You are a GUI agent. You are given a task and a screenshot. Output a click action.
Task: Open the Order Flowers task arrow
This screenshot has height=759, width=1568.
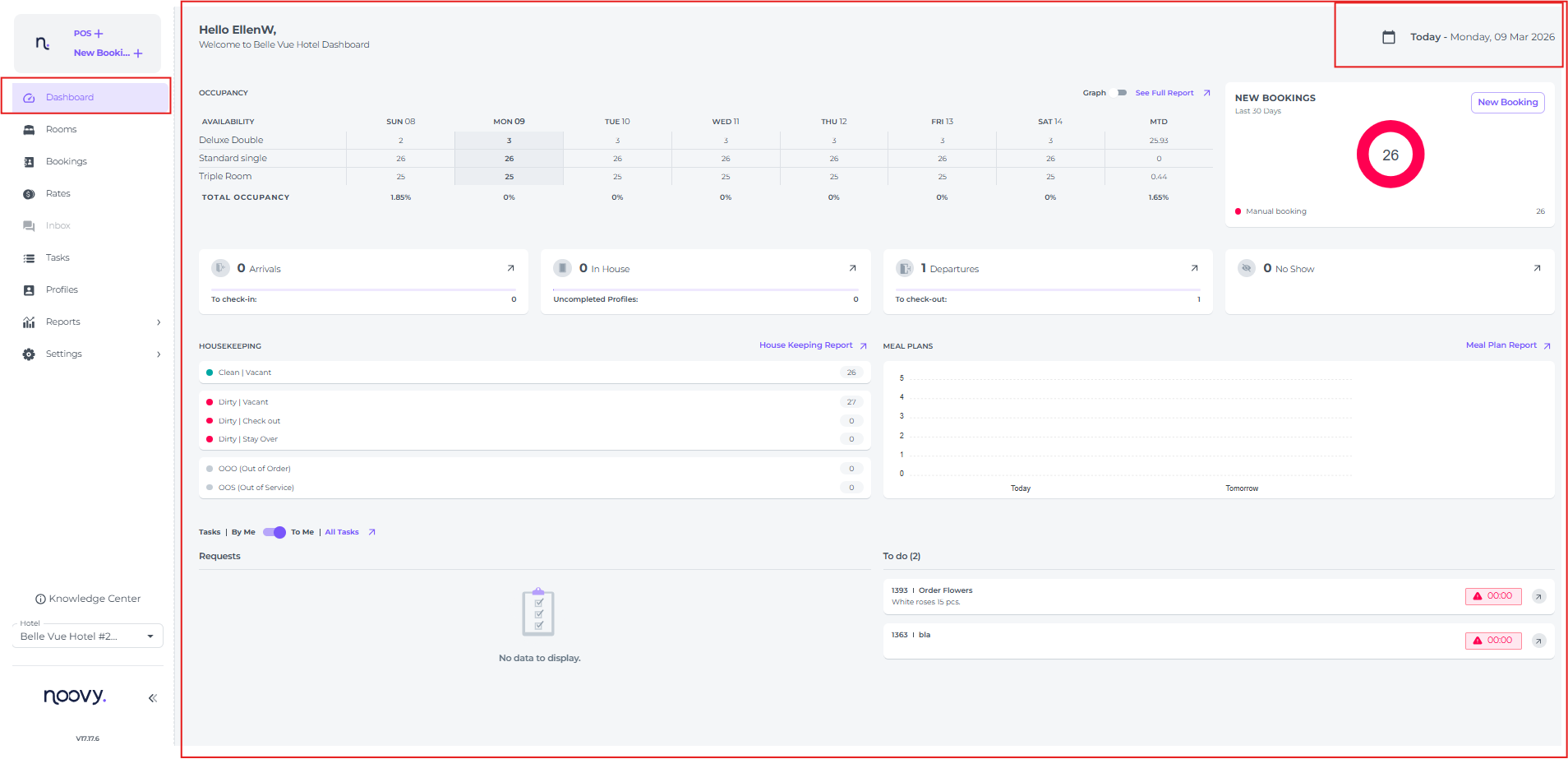click(1538, 596)
